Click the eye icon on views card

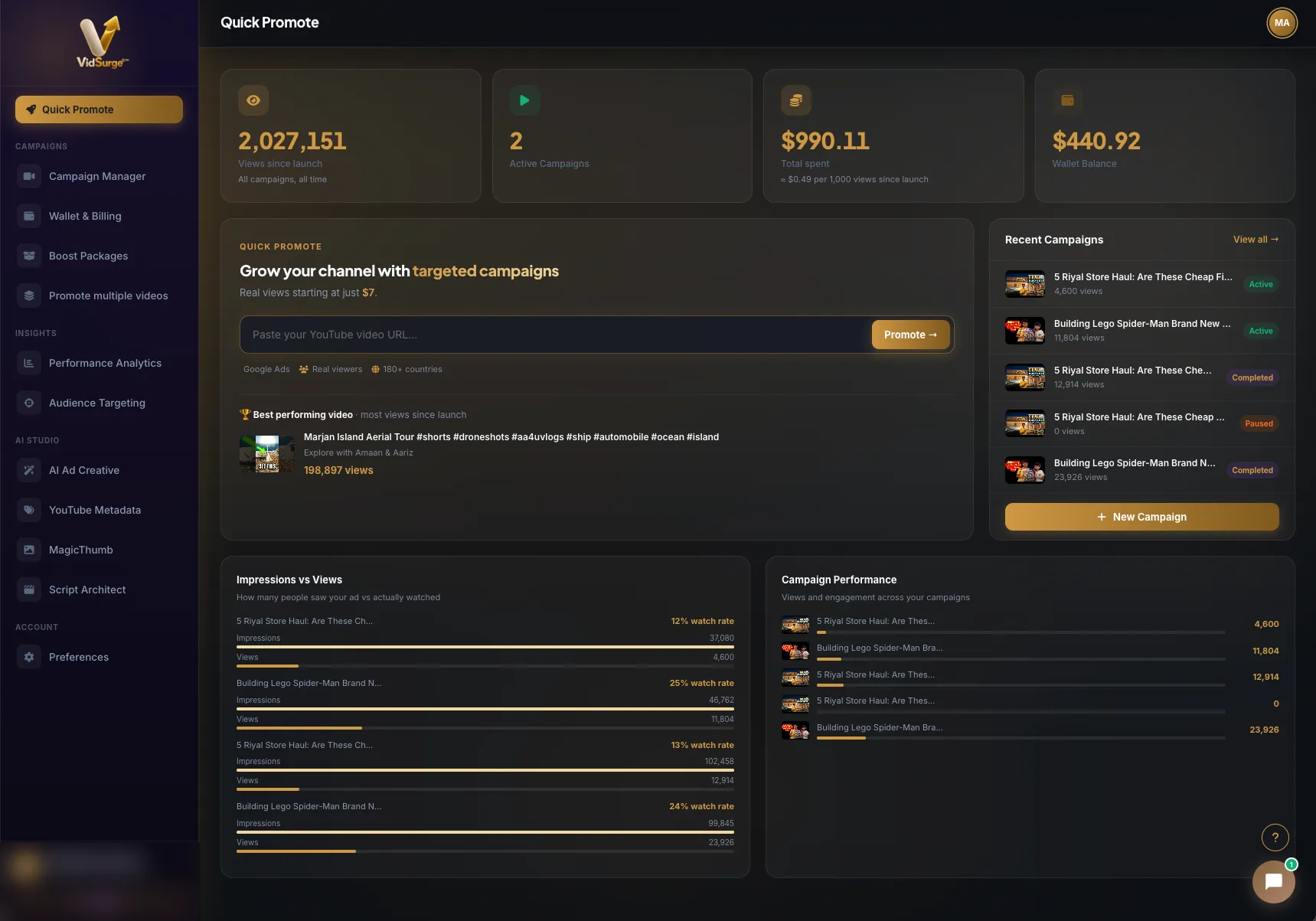(x=253, y=100)
